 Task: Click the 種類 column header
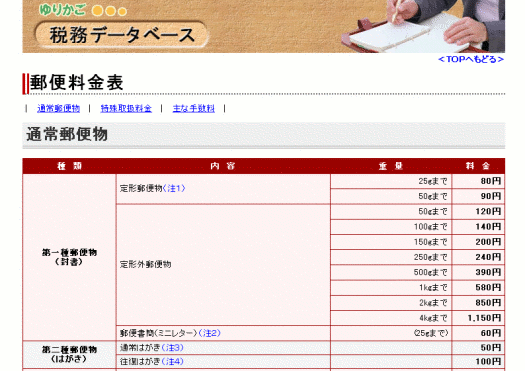[69, 166]
